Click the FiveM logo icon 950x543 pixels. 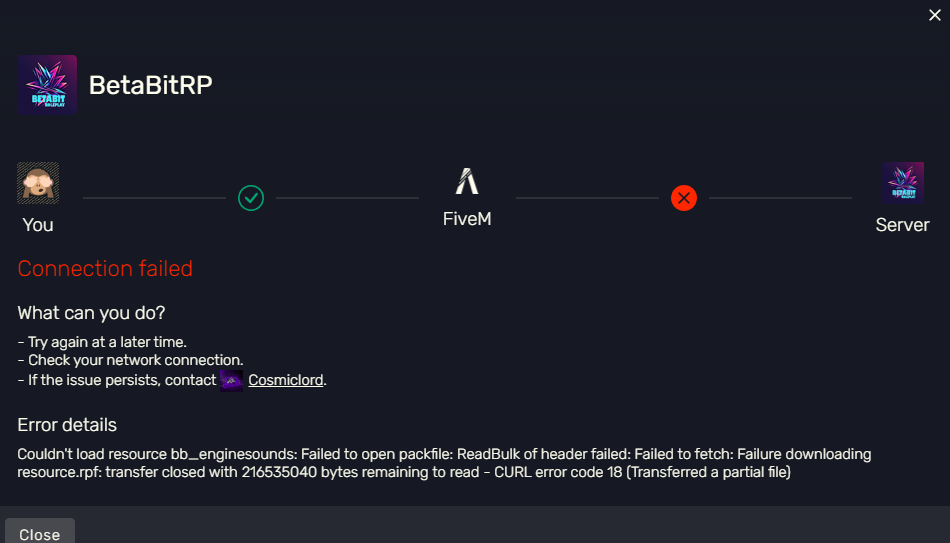(467, 181)
